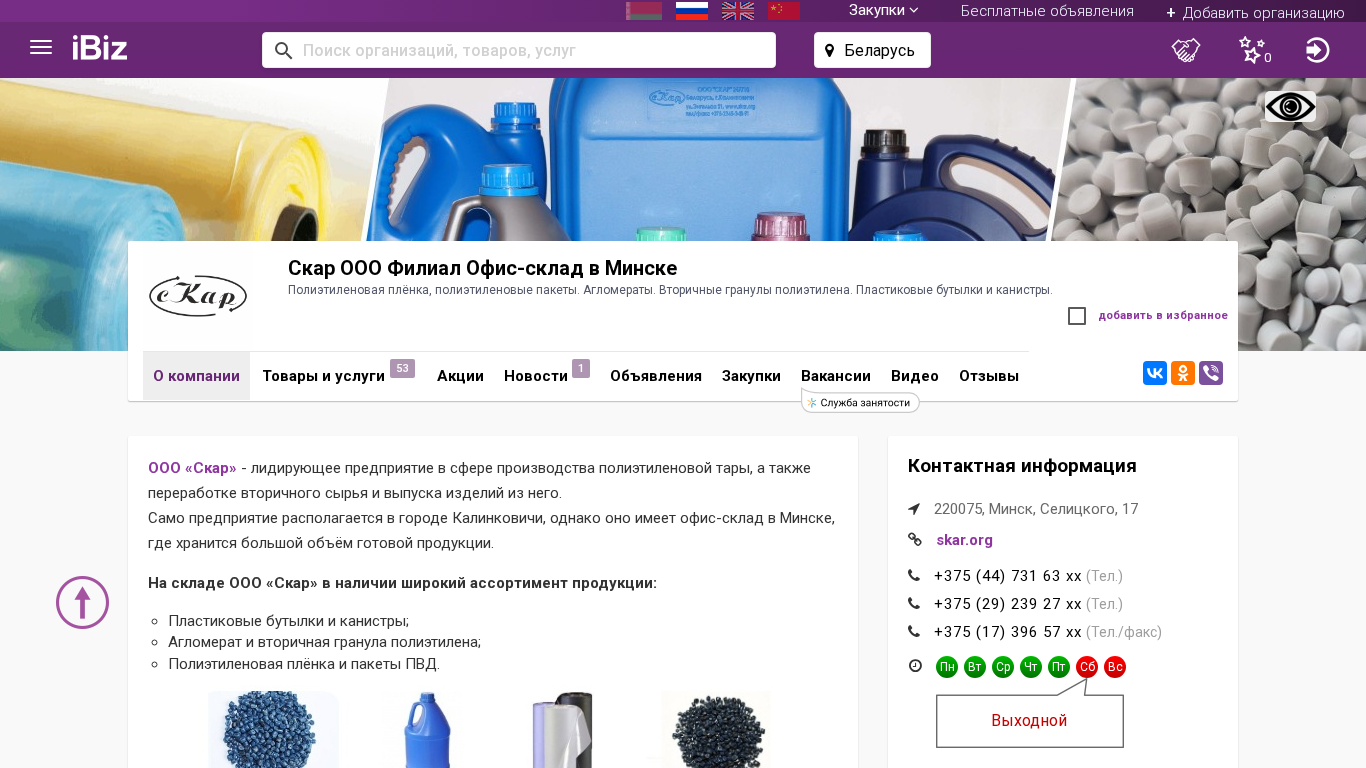Open the Отзывы tab
This screenshot has height=768, width=1366.
click(989, 376)
